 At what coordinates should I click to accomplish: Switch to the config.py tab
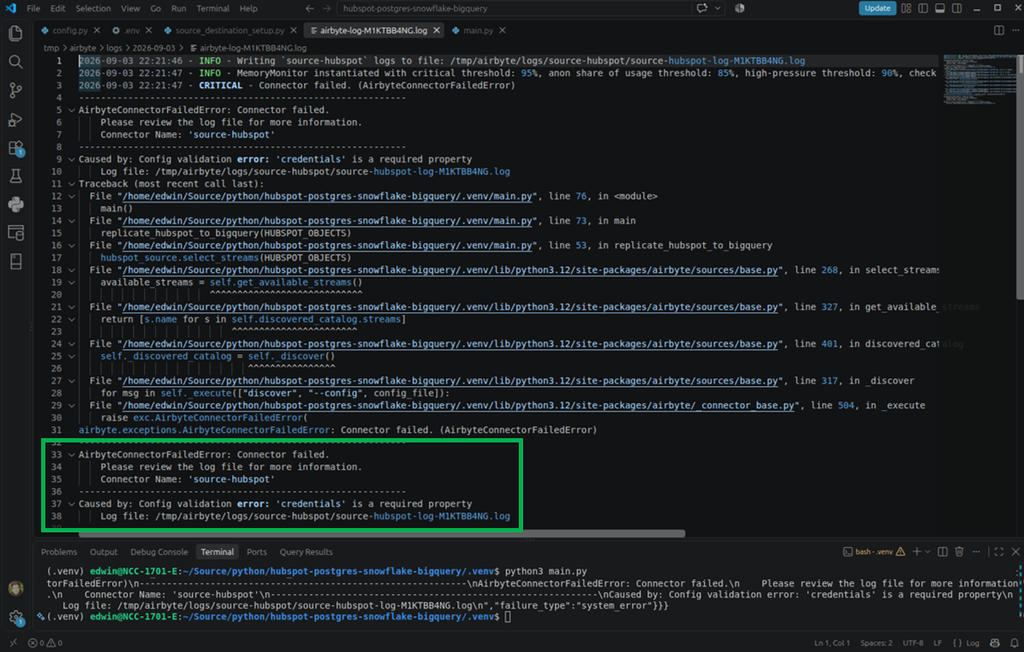70,30
